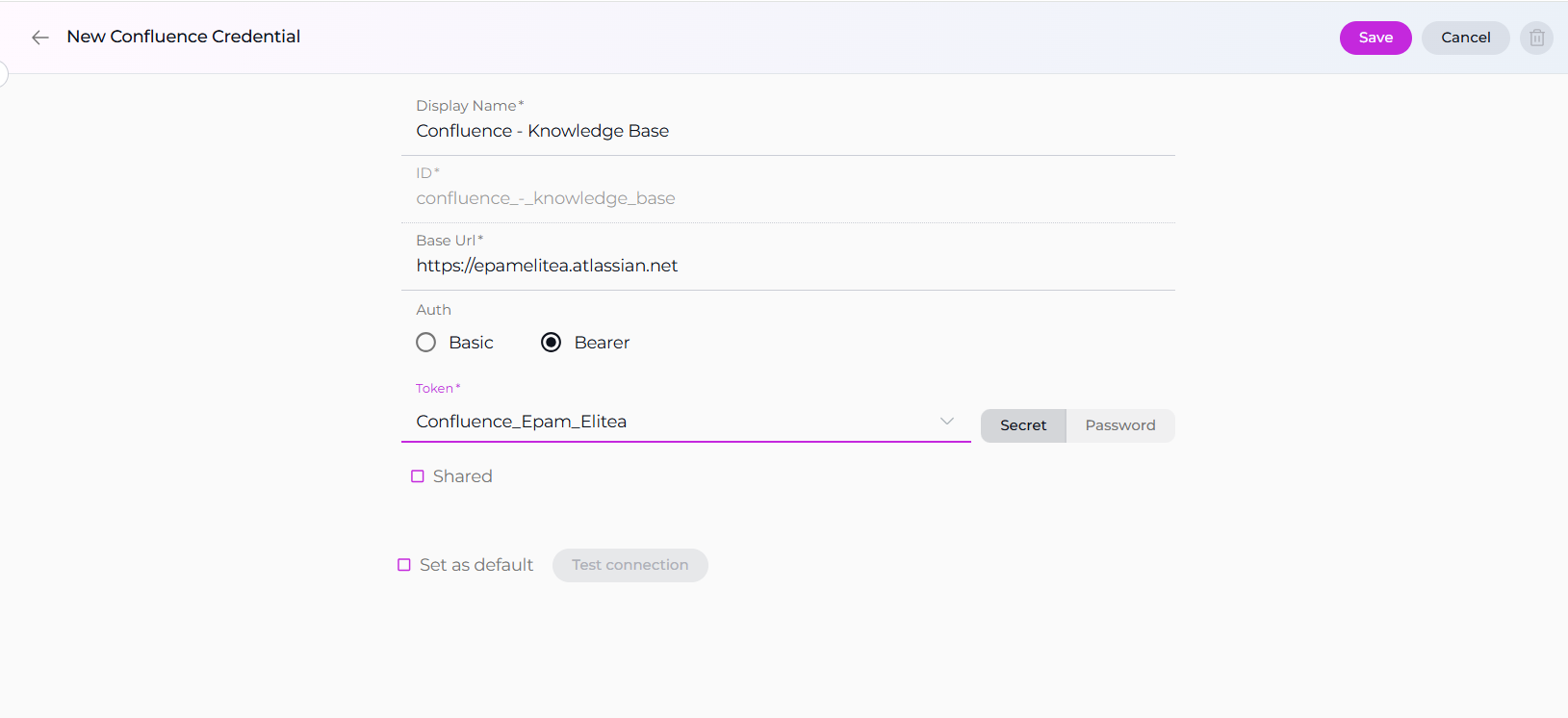Focus the Display Name input field

[x=787, y=131]
